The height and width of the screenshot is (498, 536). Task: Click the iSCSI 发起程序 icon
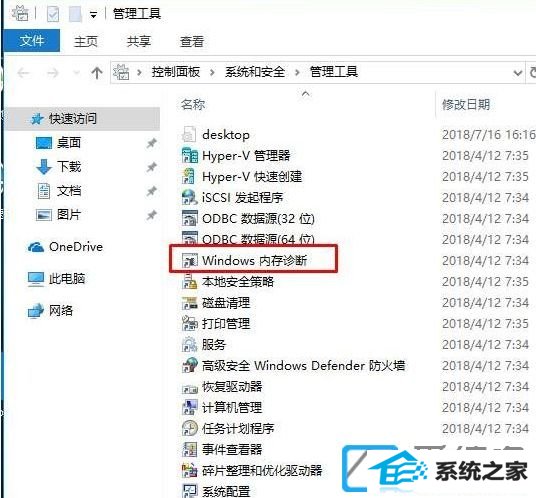click(x=190, y=198)
